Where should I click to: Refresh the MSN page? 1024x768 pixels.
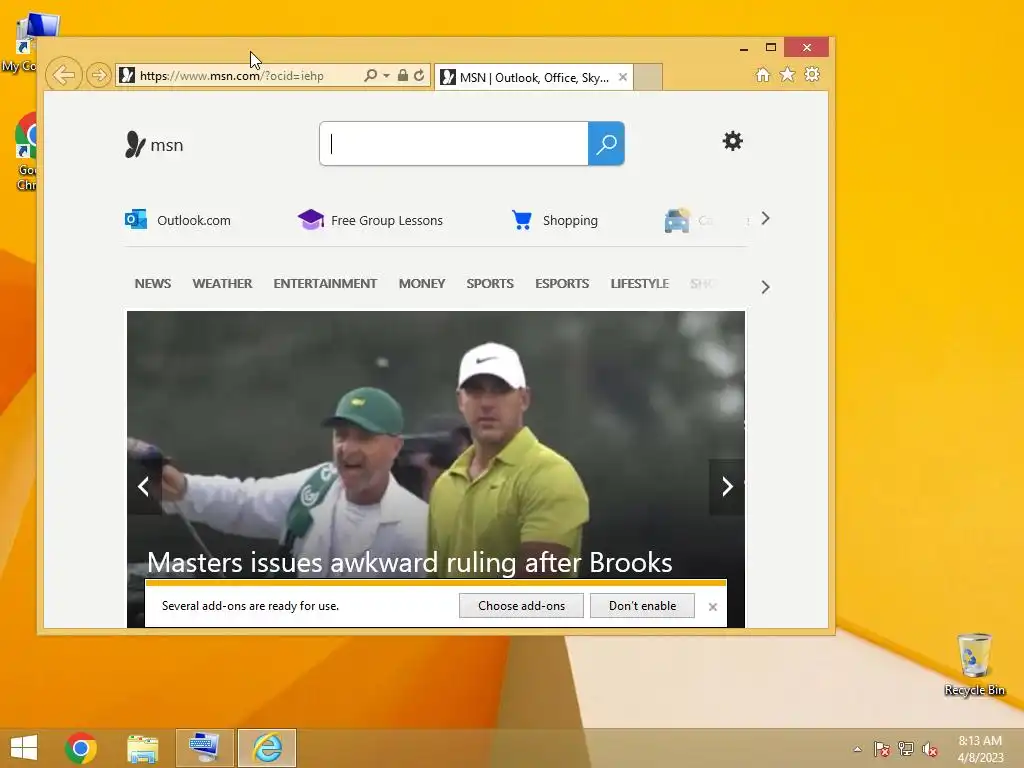(419, 75)
